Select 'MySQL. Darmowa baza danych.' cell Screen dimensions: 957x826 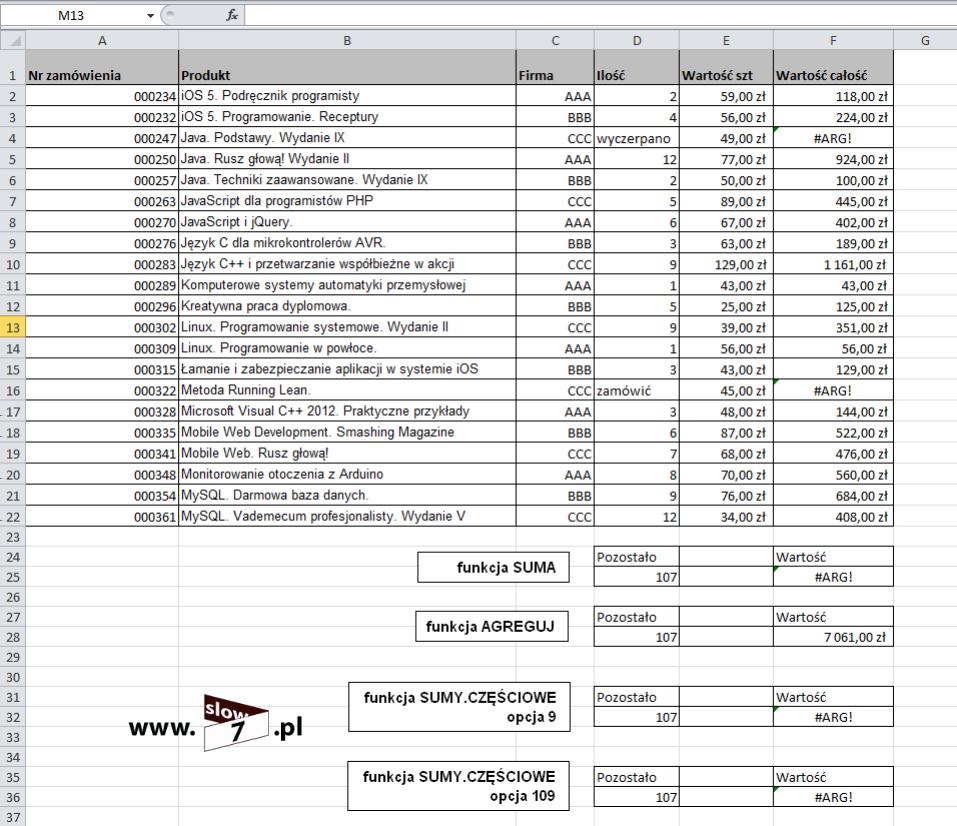click(x=347, y=496)
